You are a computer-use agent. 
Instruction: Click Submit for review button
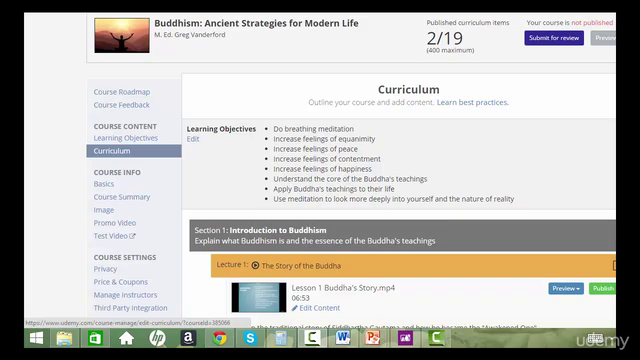tap(554, 38)
